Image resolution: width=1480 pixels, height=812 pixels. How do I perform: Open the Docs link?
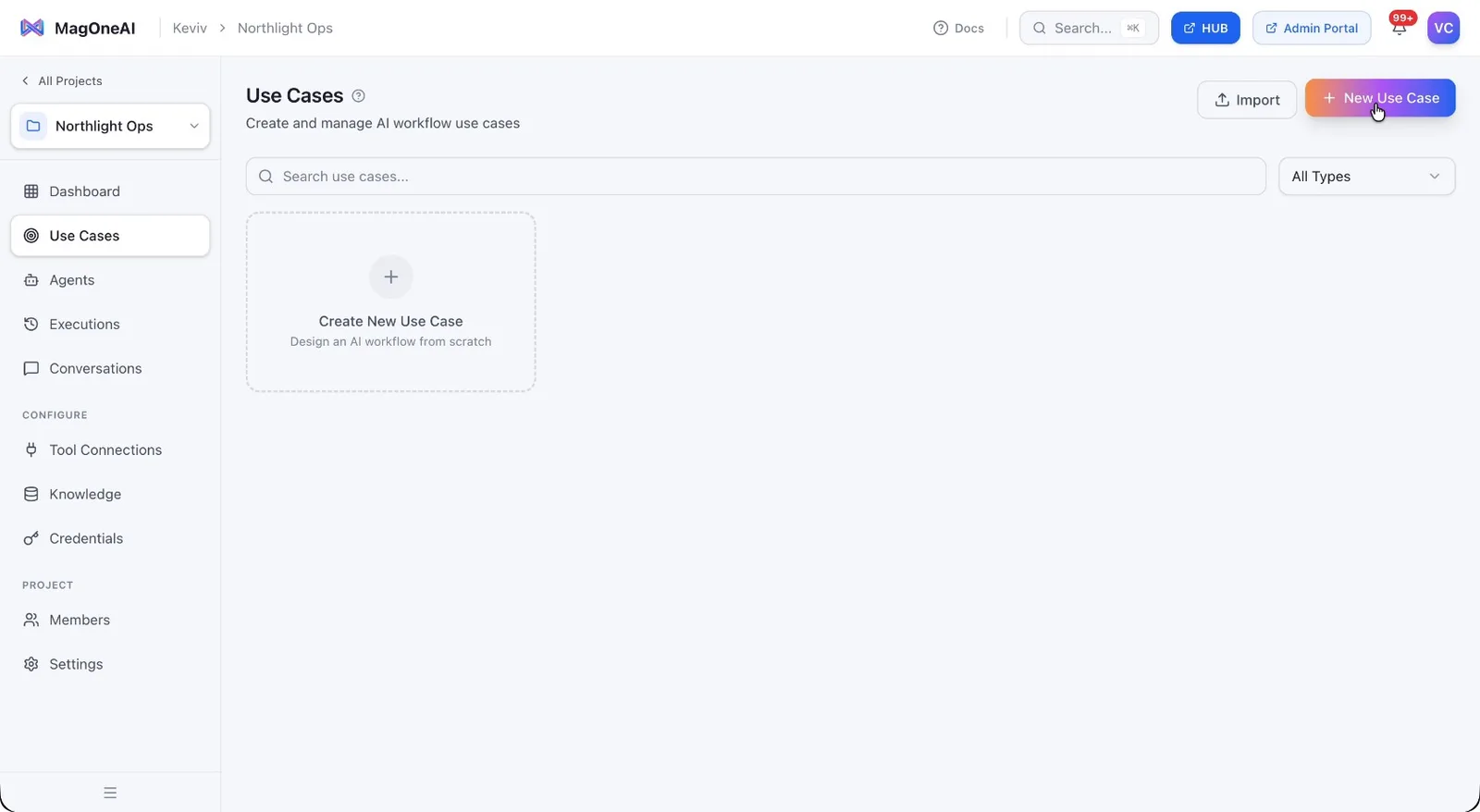click(958, 28)
